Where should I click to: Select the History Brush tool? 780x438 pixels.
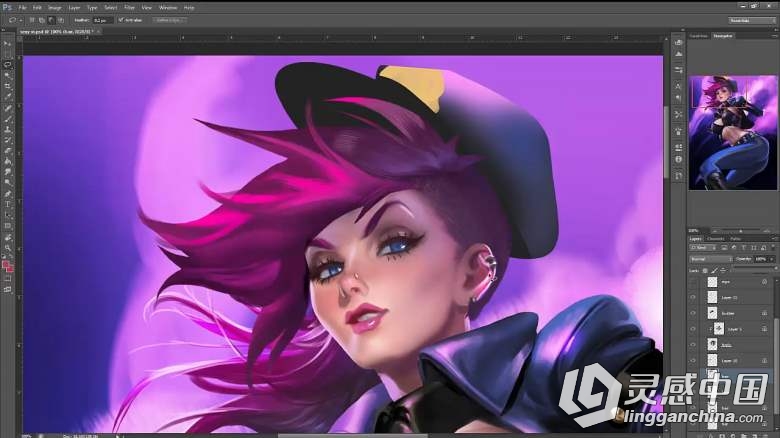click(x=7, y=140)
